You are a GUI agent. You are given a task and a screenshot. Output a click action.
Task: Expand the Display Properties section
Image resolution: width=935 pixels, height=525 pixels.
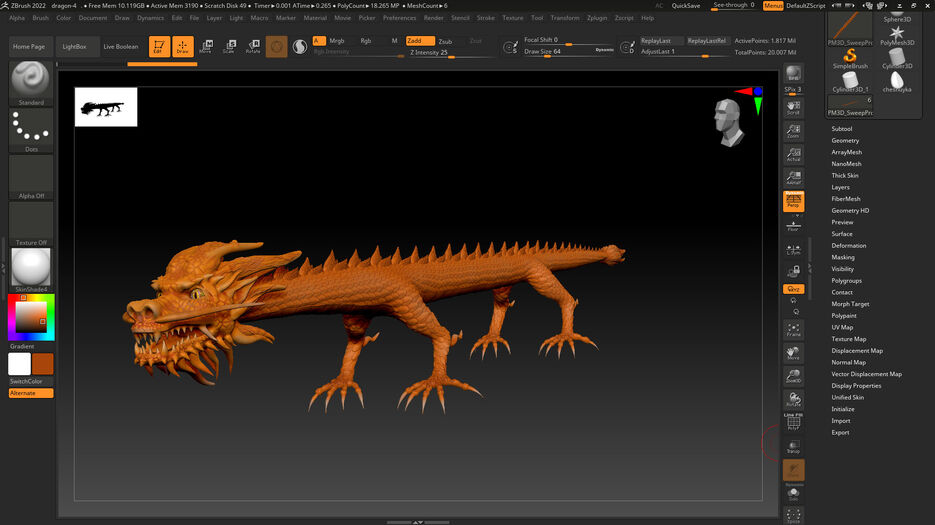pos(856,386)
